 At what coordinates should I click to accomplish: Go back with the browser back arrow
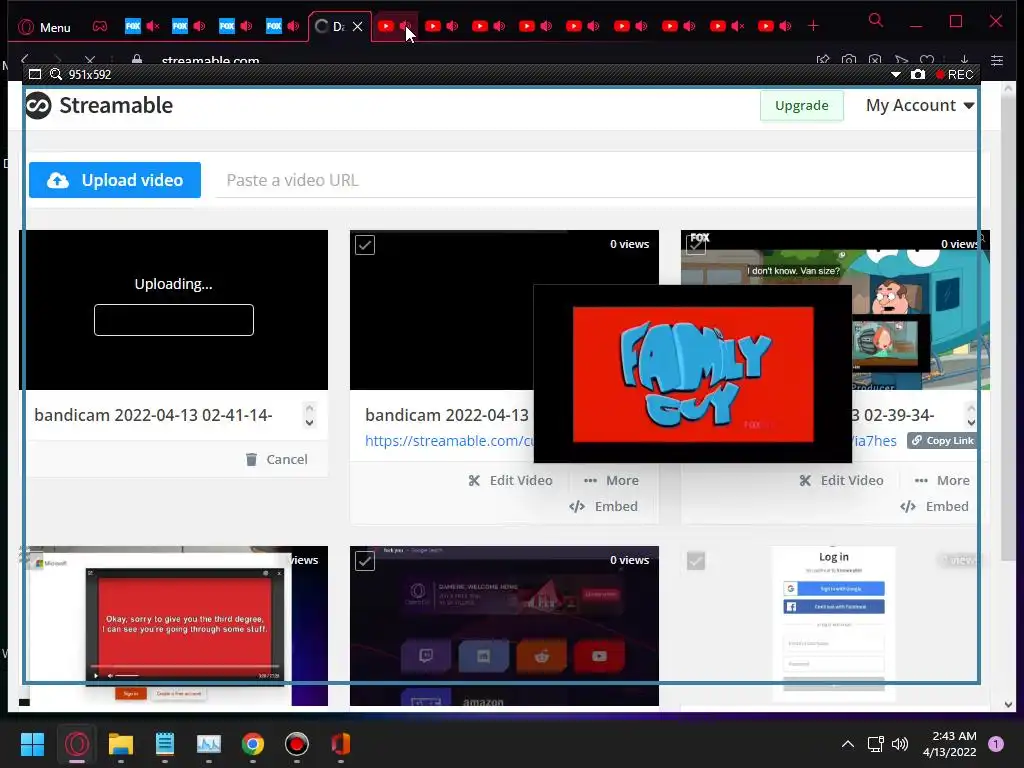[x=25, y=60]
